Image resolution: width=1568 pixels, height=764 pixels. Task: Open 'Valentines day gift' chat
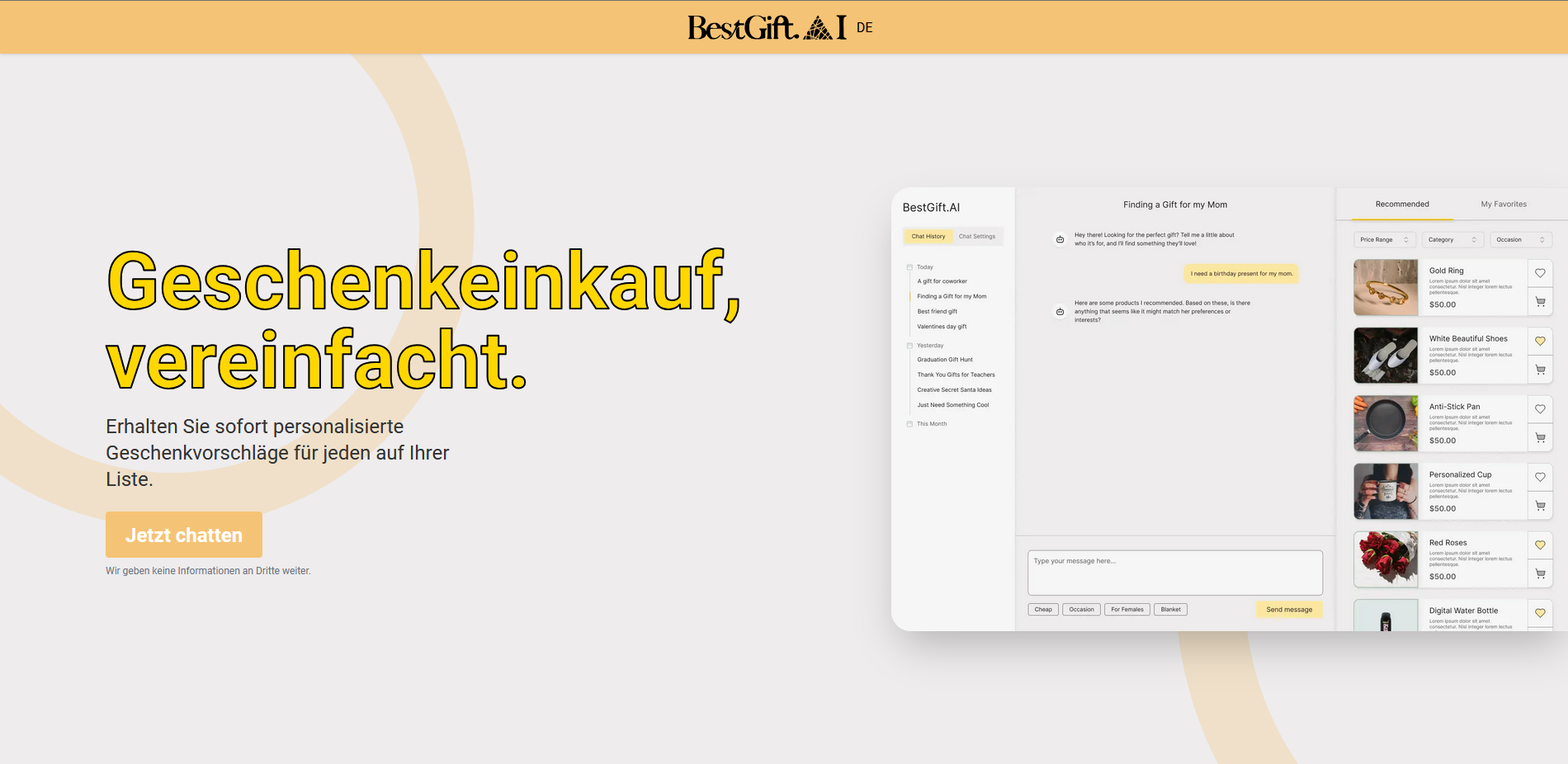(942, 327)
